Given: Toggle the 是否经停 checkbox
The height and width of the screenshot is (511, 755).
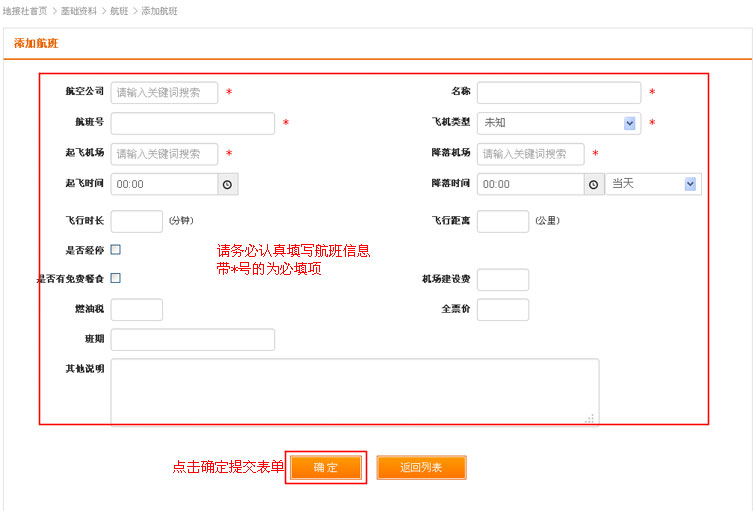Looking at the screenshot, I should click(116, 249).
